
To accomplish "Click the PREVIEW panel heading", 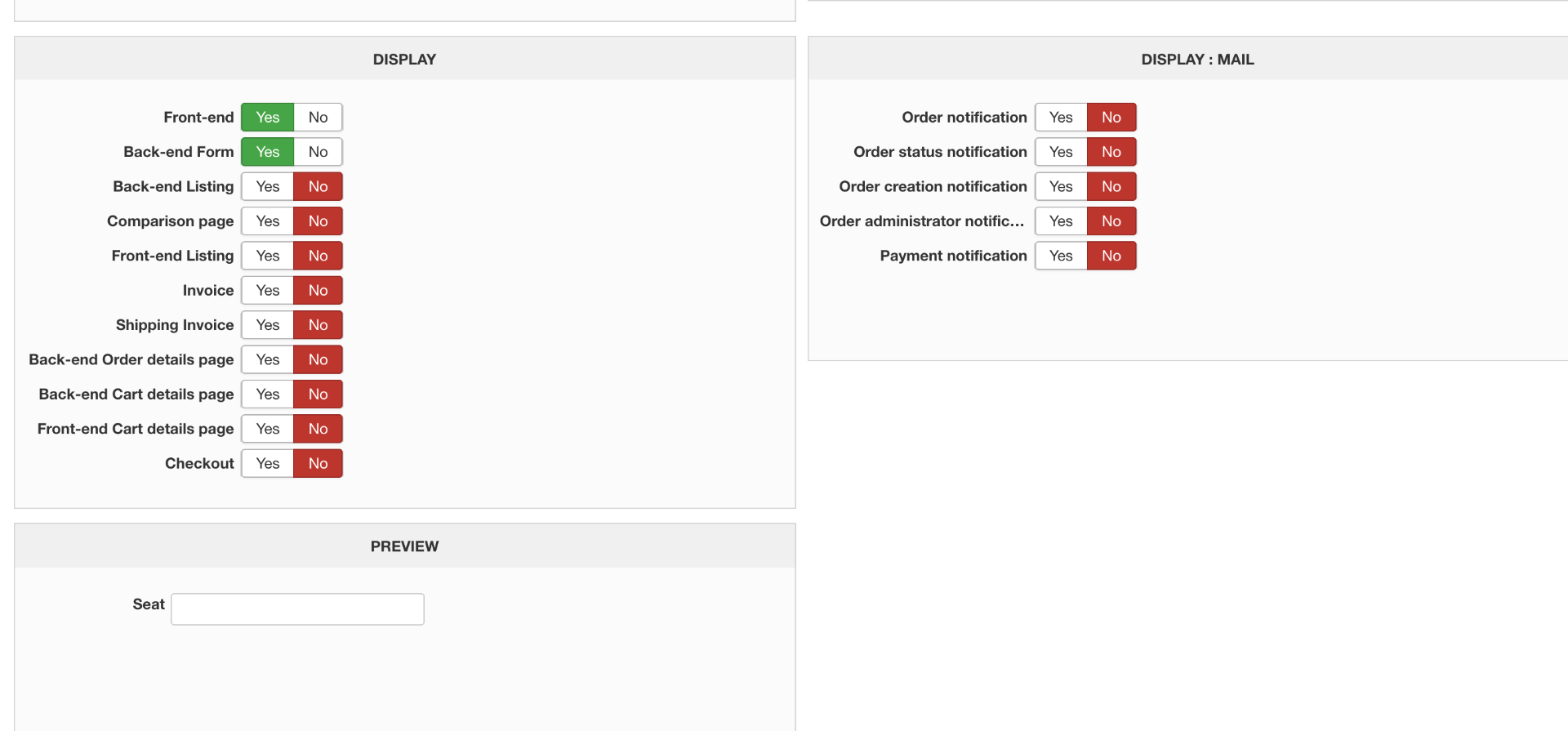I will (x=404, y=546).
